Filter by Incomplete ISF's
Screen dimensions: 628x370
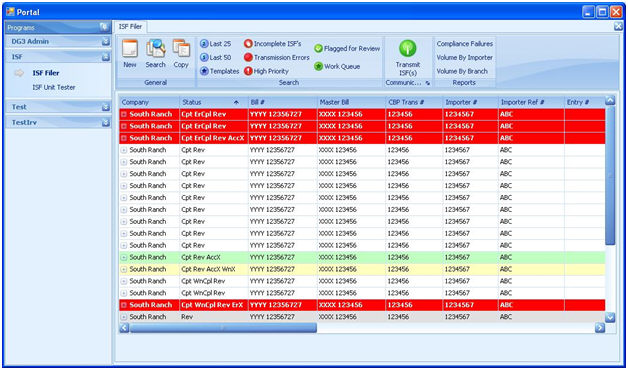pos(272,44)
